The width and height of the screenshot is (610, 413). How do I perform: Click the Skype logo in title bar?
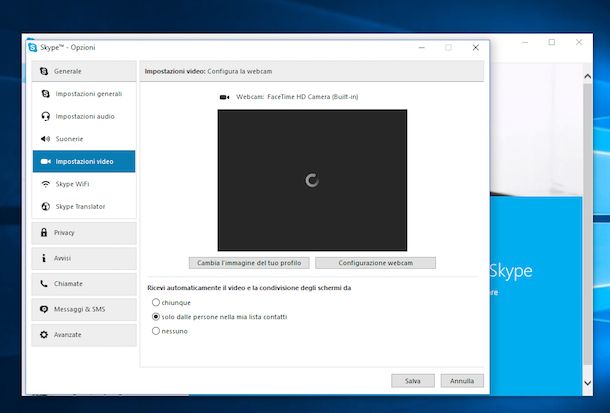click(34, 47)
